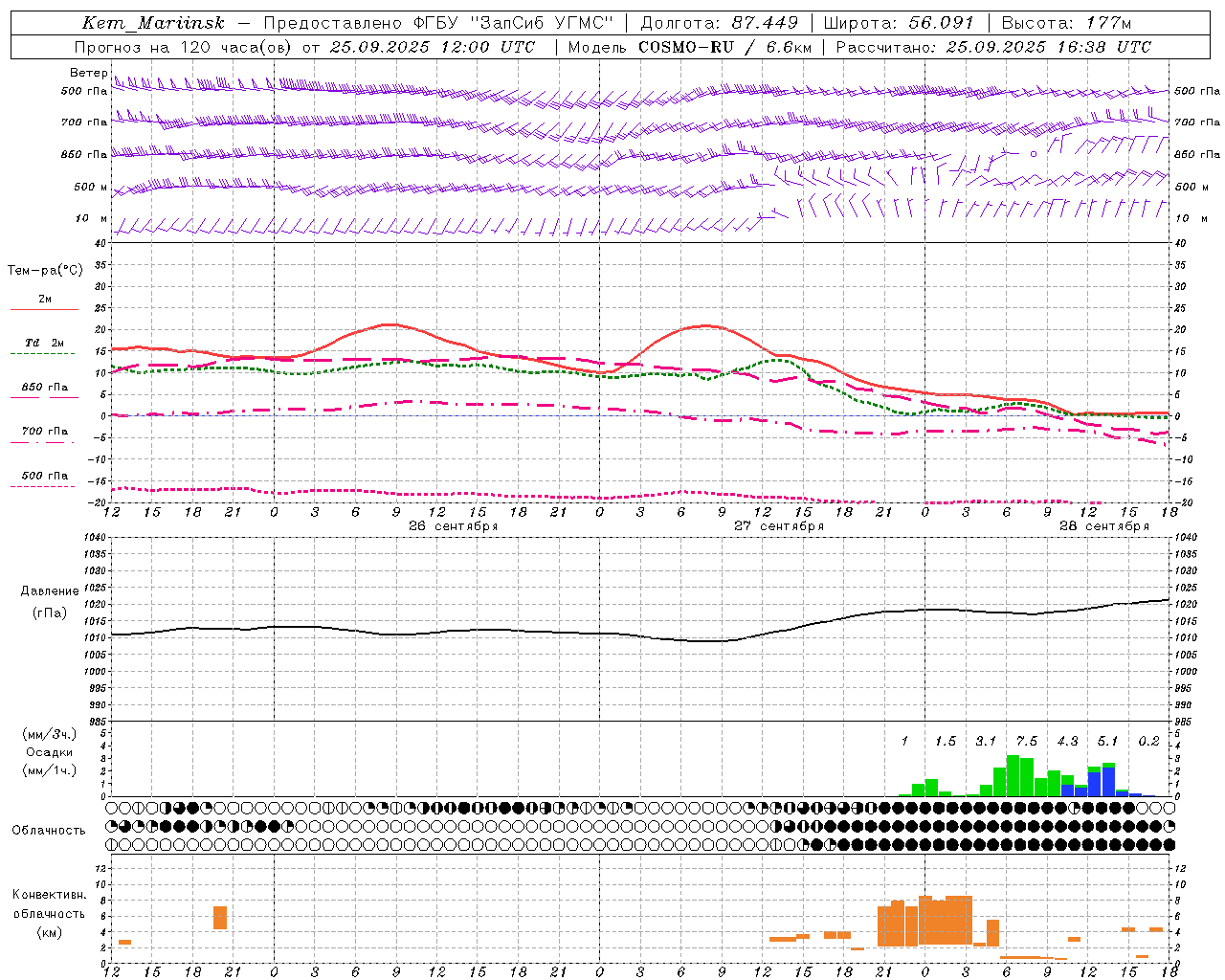This screenshot has height=980, width=1225.
Task: Click the '500 м' wind level label on left
Action: click(91, 187)
